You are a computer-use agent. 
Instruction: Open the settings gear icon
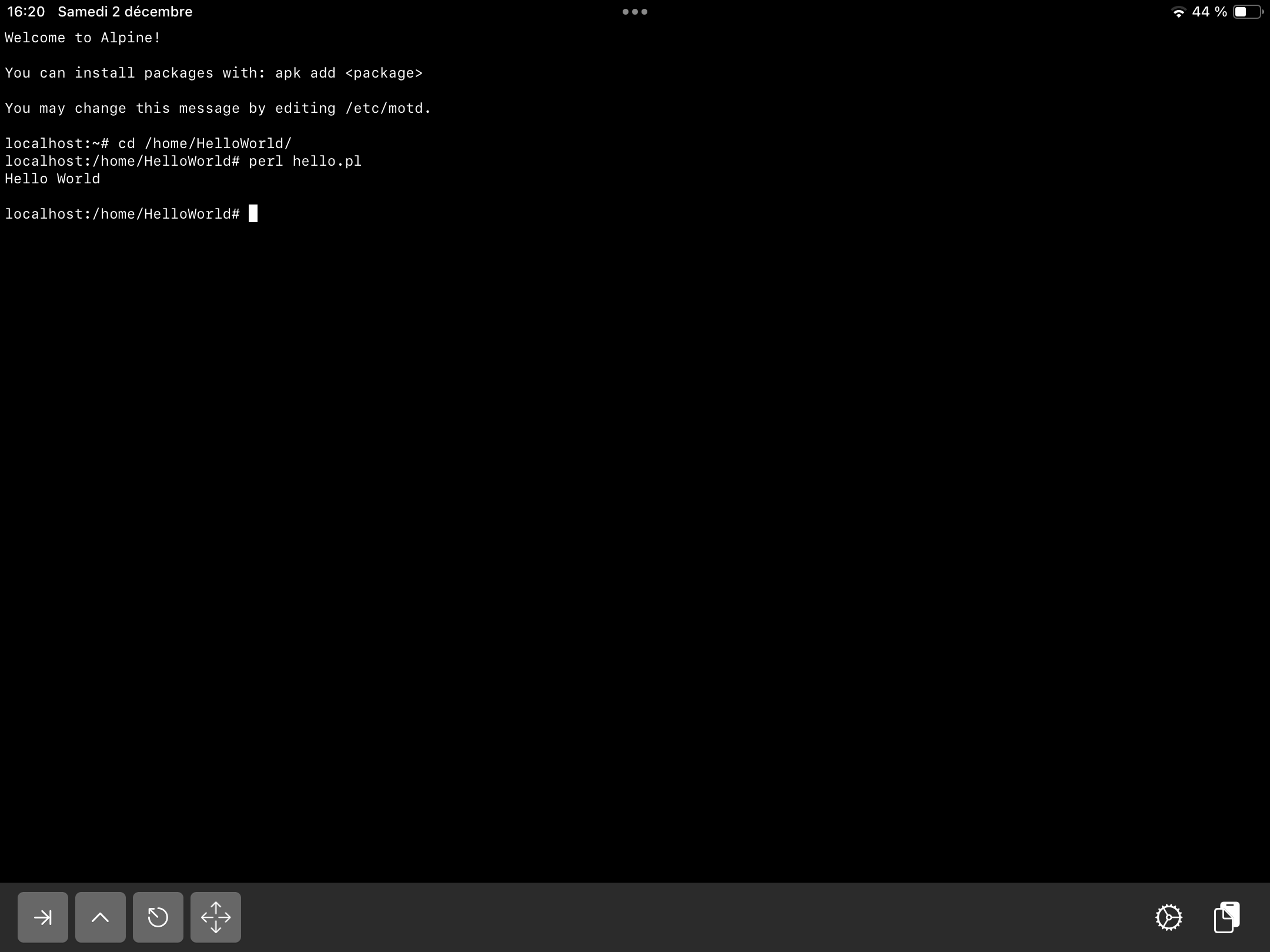click(x=1167, y=917)
